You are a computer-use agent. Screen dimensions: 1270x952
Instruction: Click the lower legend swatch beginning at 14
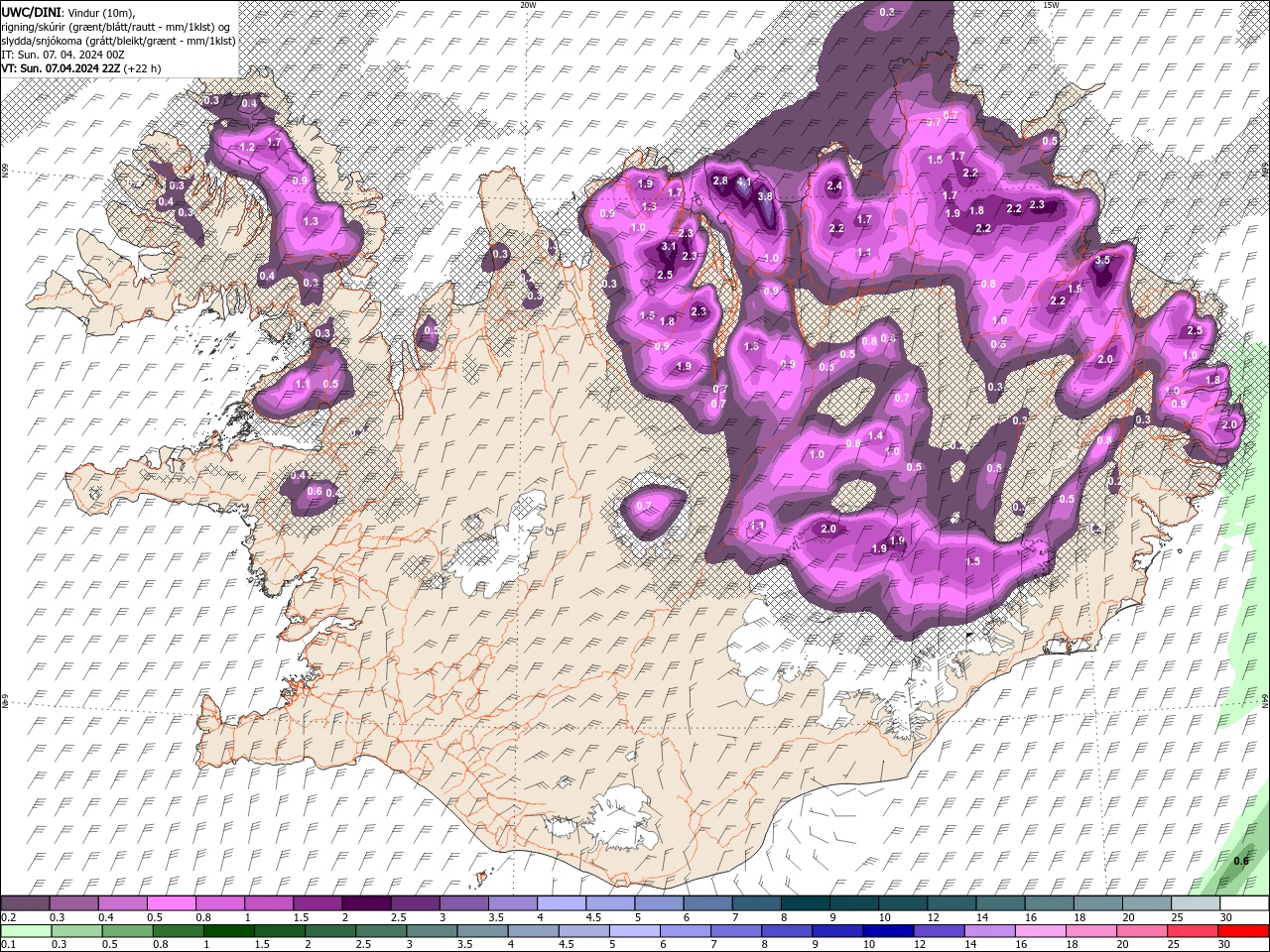point(988,931)
